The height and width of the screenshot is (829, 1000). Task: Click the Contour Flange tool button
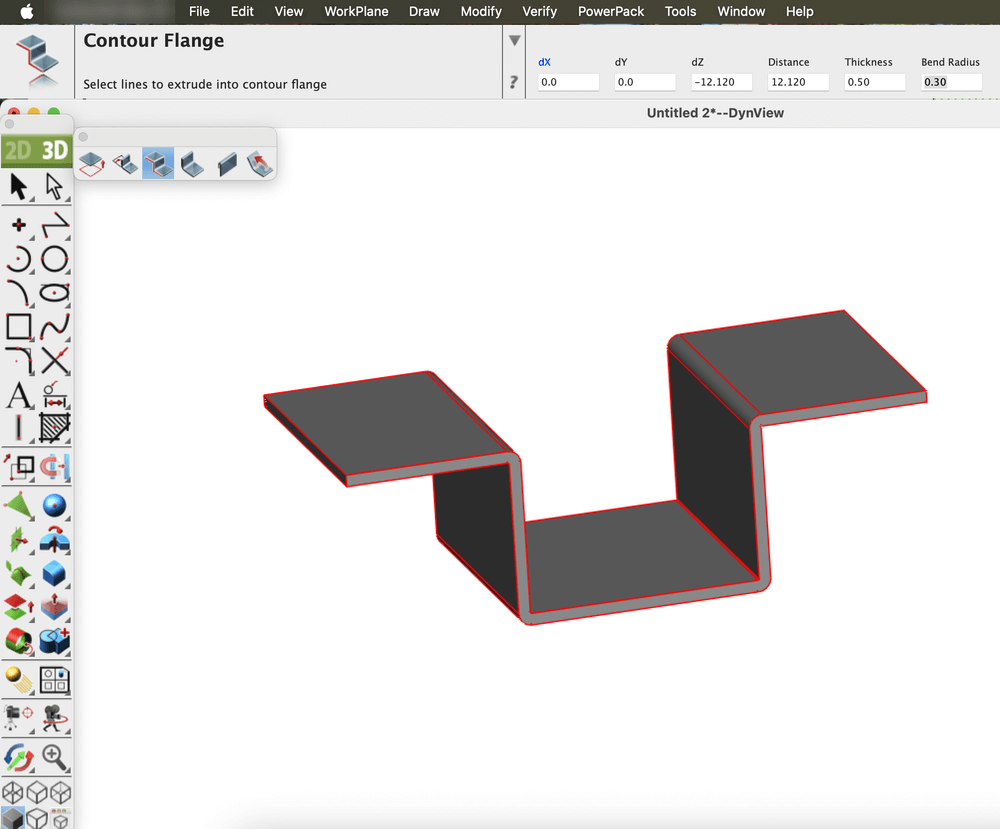[x=158, y=163]
